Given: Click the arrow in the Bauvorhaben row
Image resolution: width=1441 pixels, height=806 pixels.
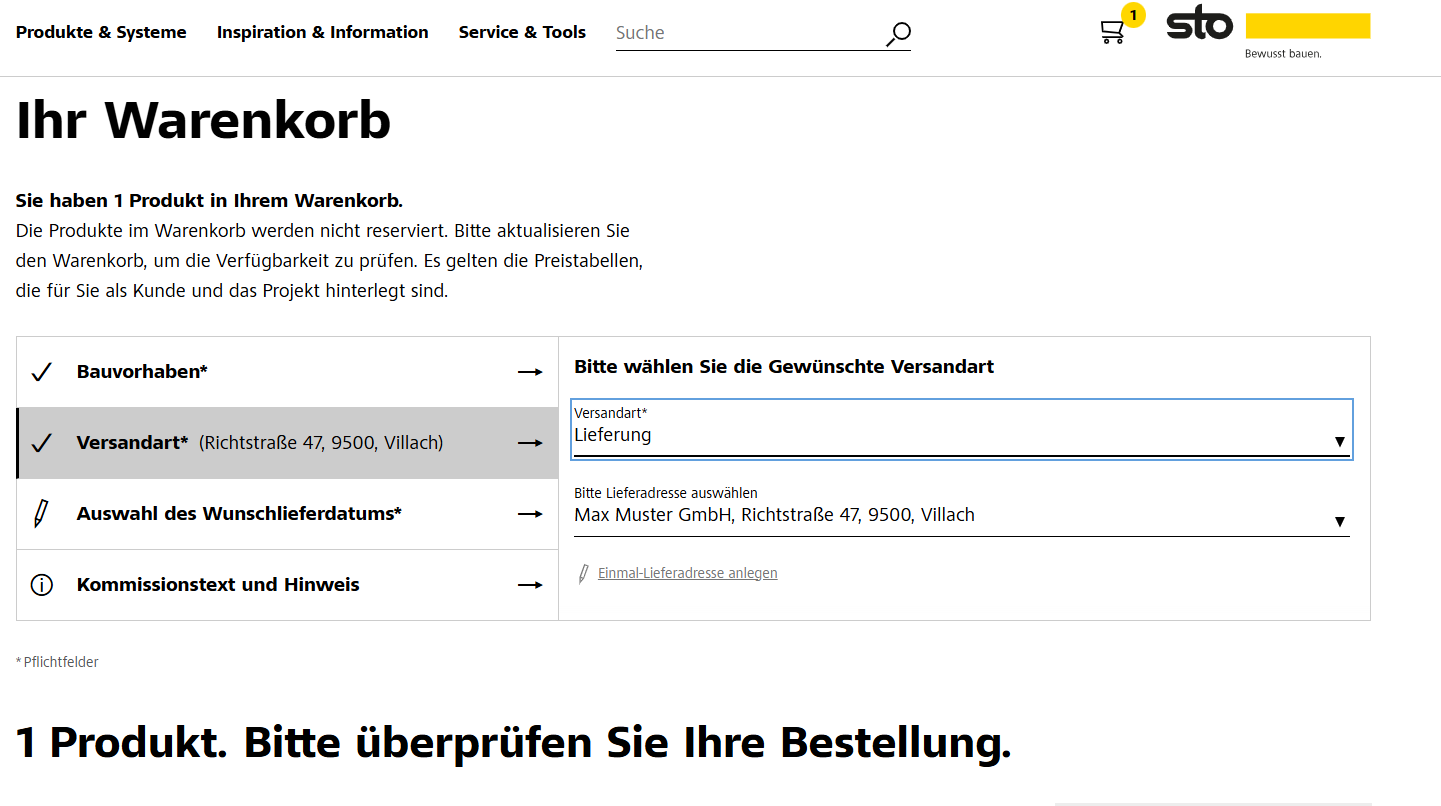Looking at the screenshot, I should pos(530,372).
